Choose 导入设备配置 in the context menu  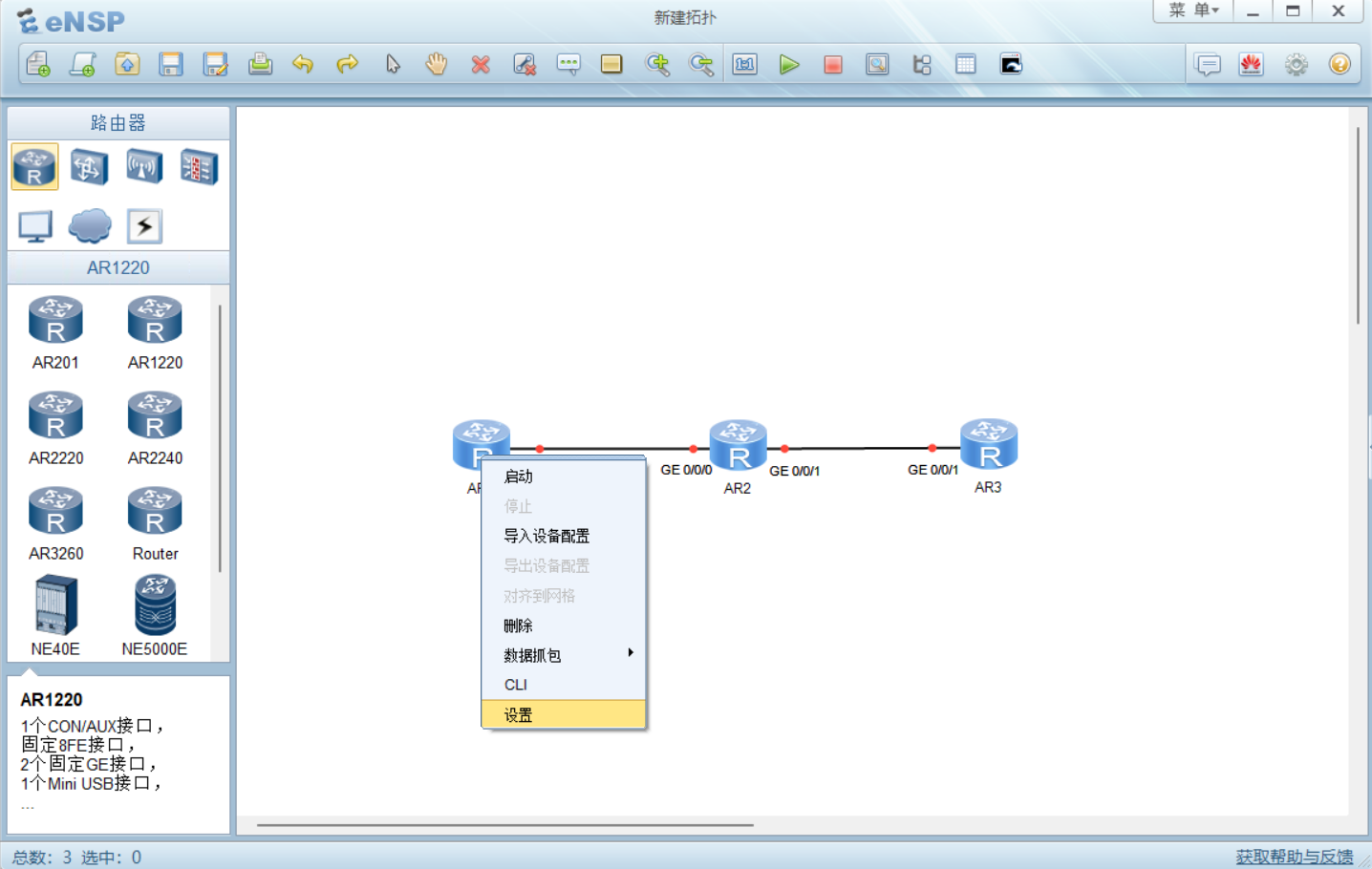point(564,536)
